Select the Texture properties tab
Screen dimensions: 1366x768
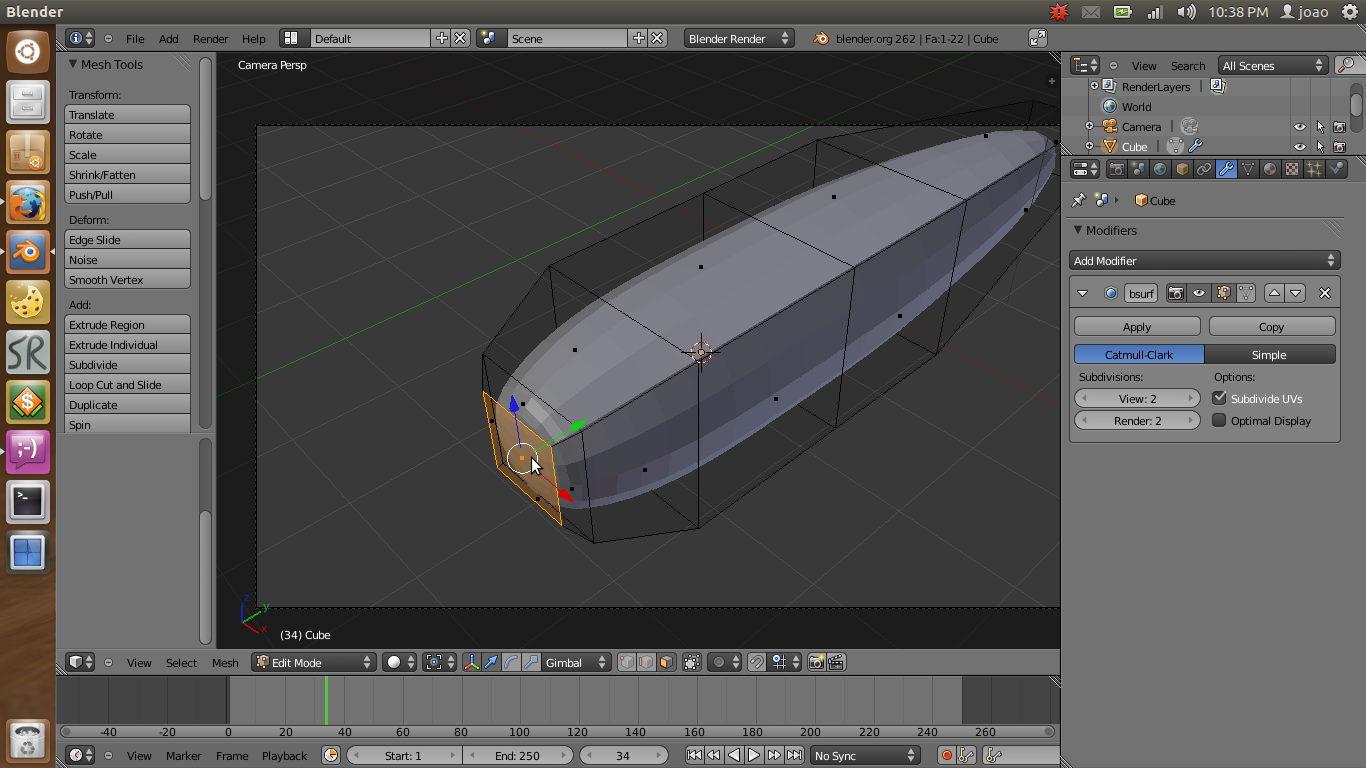point(1293,168)
